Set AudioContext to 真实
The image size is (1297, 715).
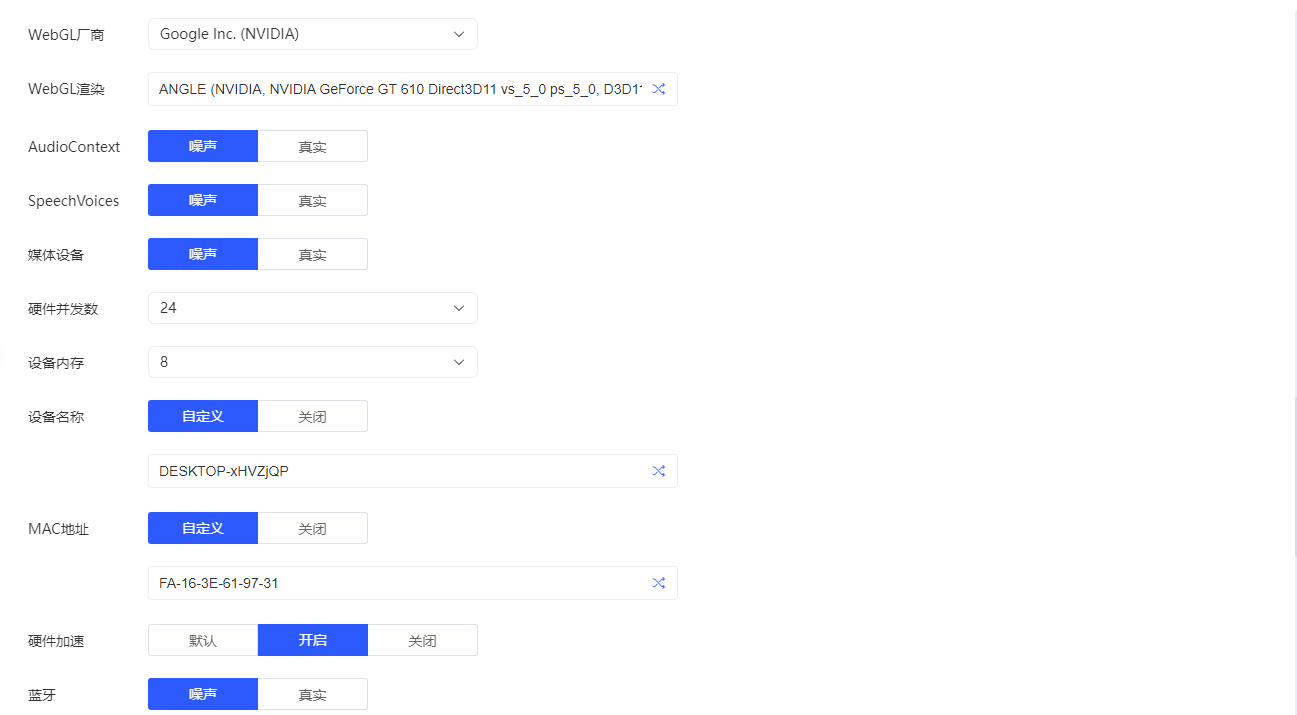pos(312,146)
